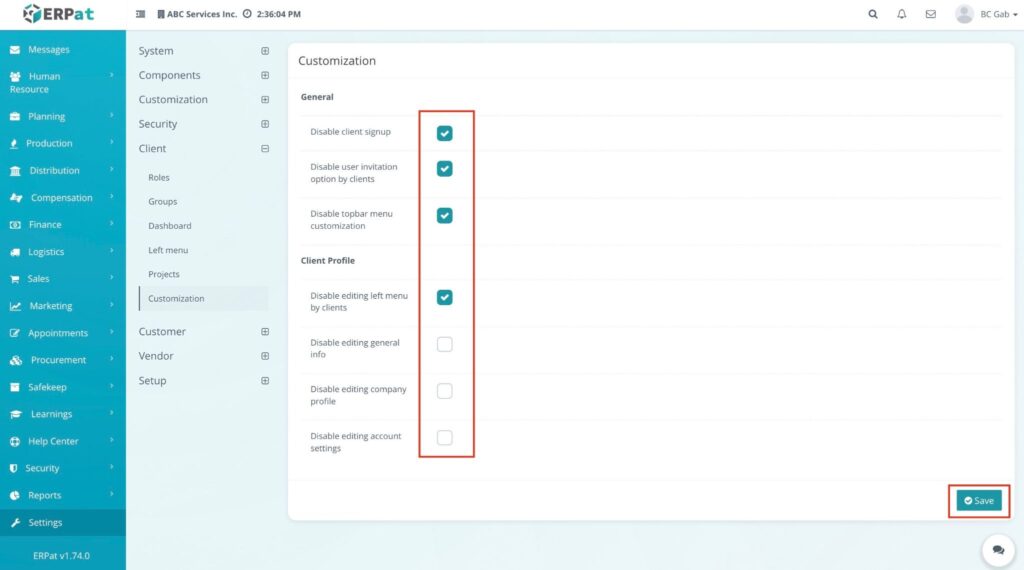
Task: Toggle Disable topbar menu customization checkbox
Action: click(x=445, y=216)
